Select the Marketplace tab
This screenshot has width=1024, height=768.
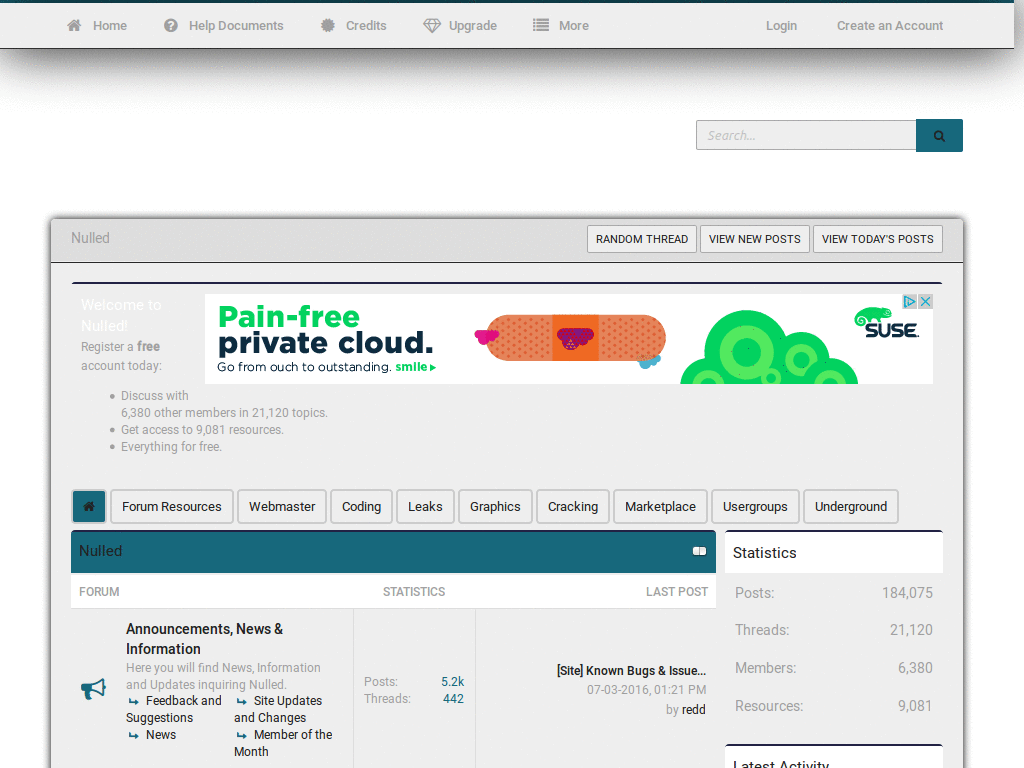click(660, 506)
